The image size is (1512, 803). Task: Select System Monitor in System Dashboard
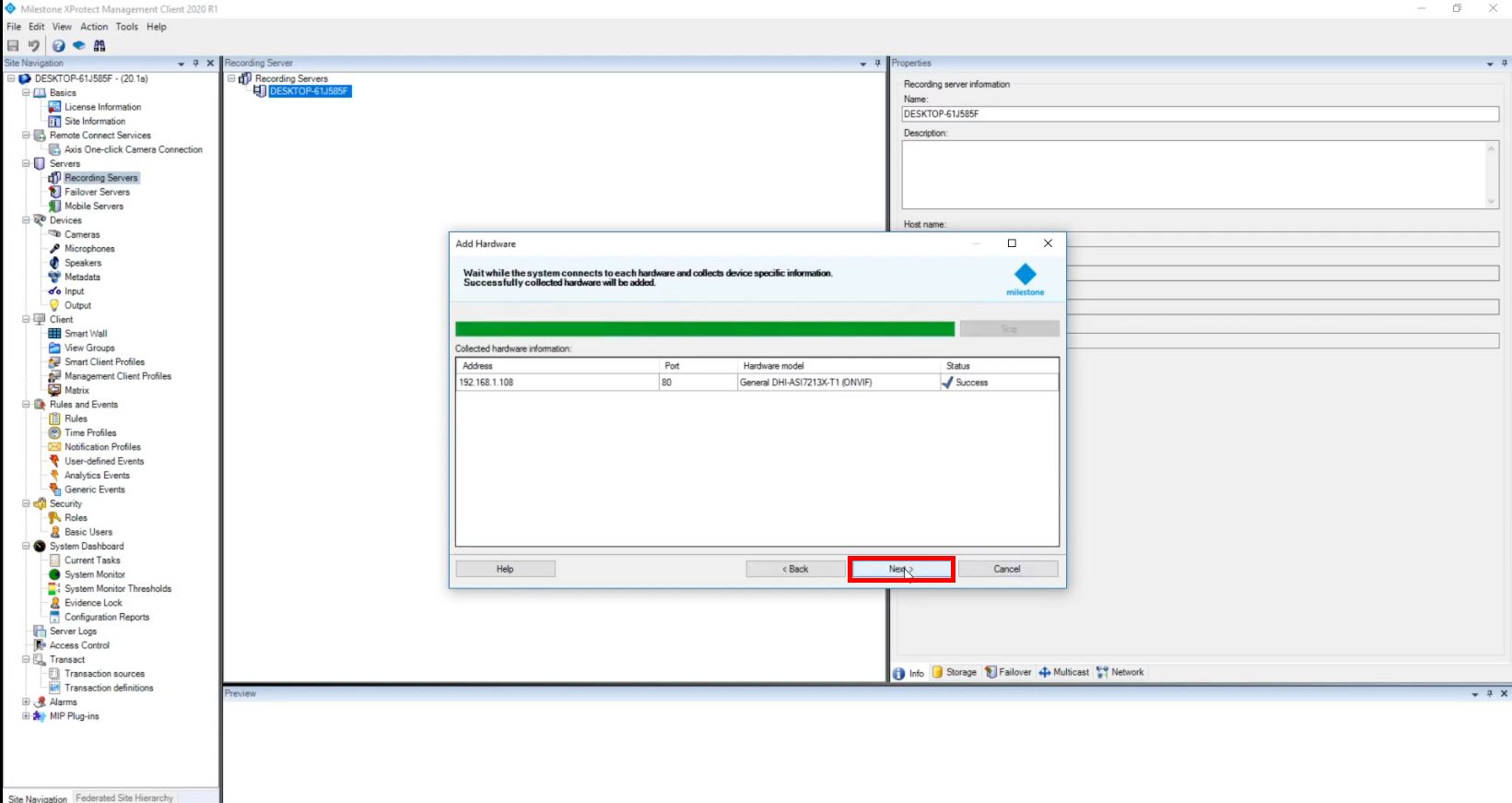[95, 574]
